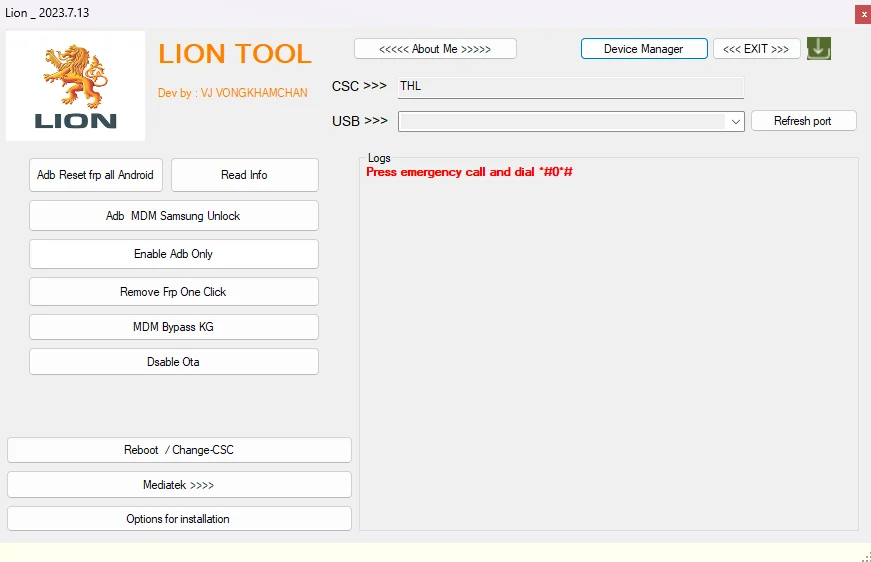Select Remove Frp One Click
Image resolution: width=871 pixels, height=562 pixels.
[x=173, y=292]
